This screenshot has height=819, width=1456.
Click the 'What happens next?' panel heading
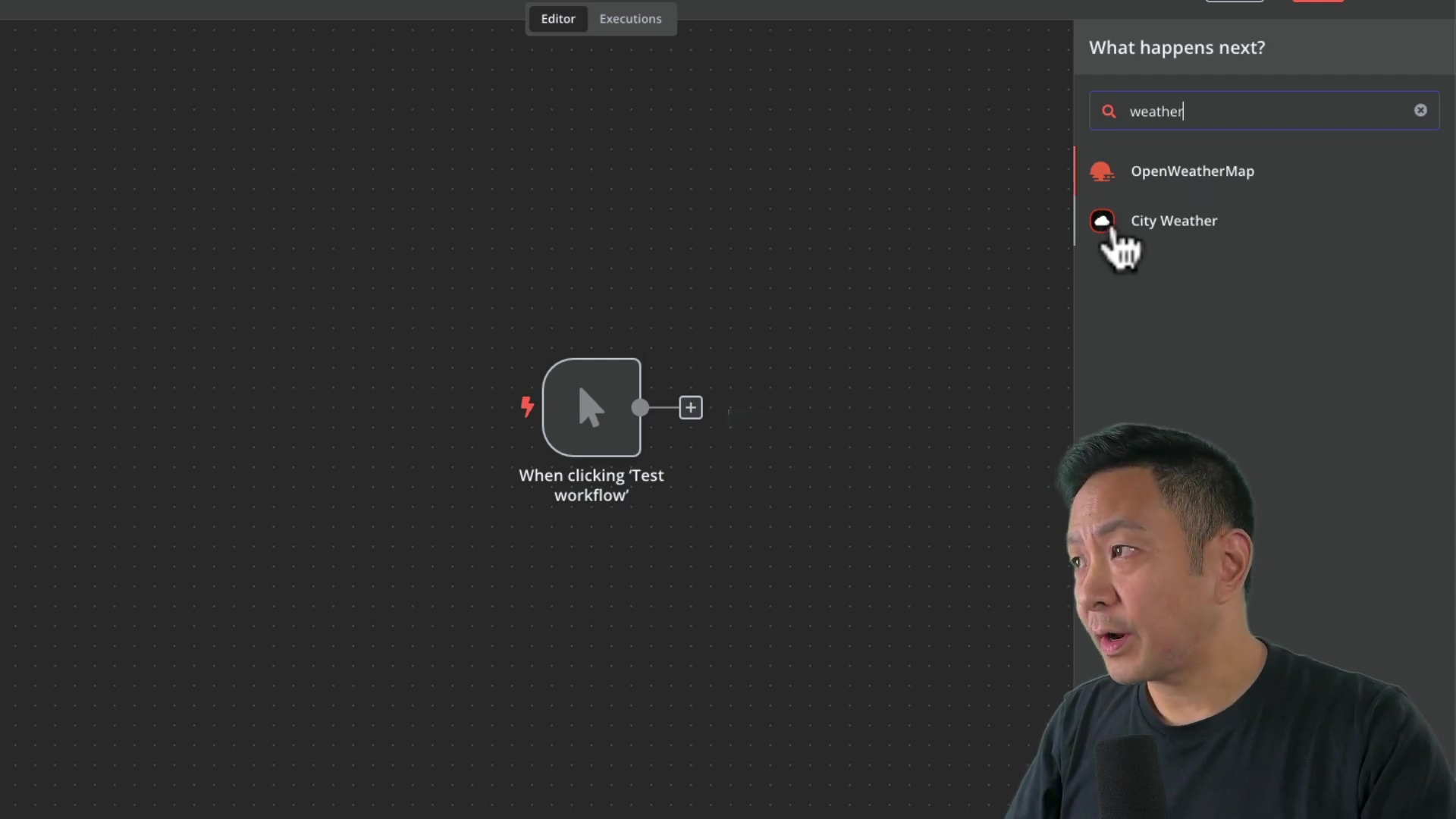click(1177, 48)
